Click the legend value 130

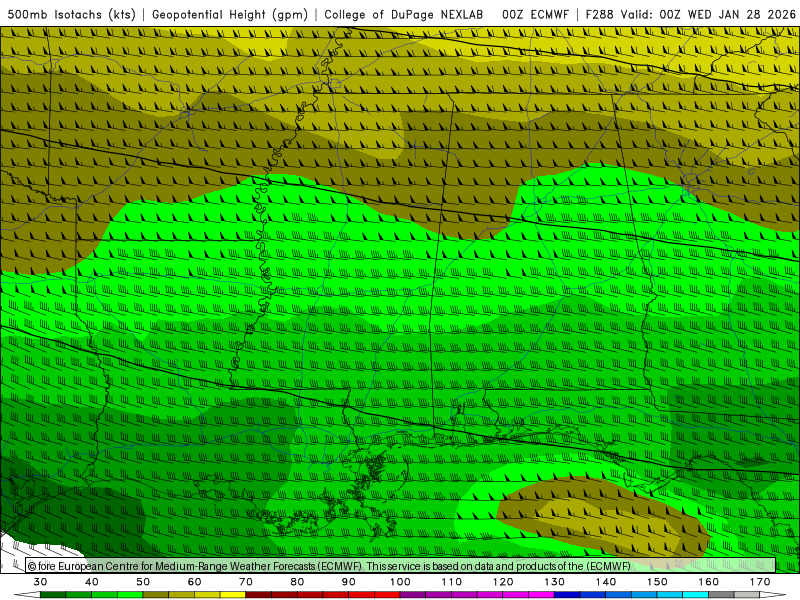[x=555, y=582]
